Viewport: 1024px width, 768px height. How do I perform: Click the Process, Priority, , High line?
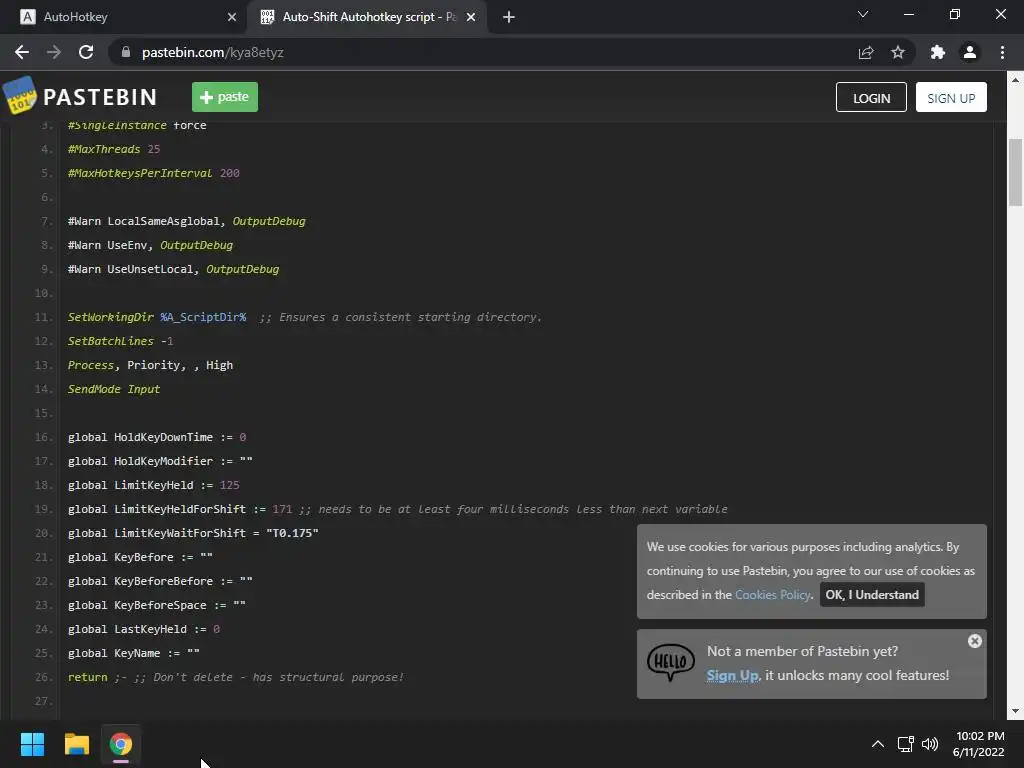(150, 365)
